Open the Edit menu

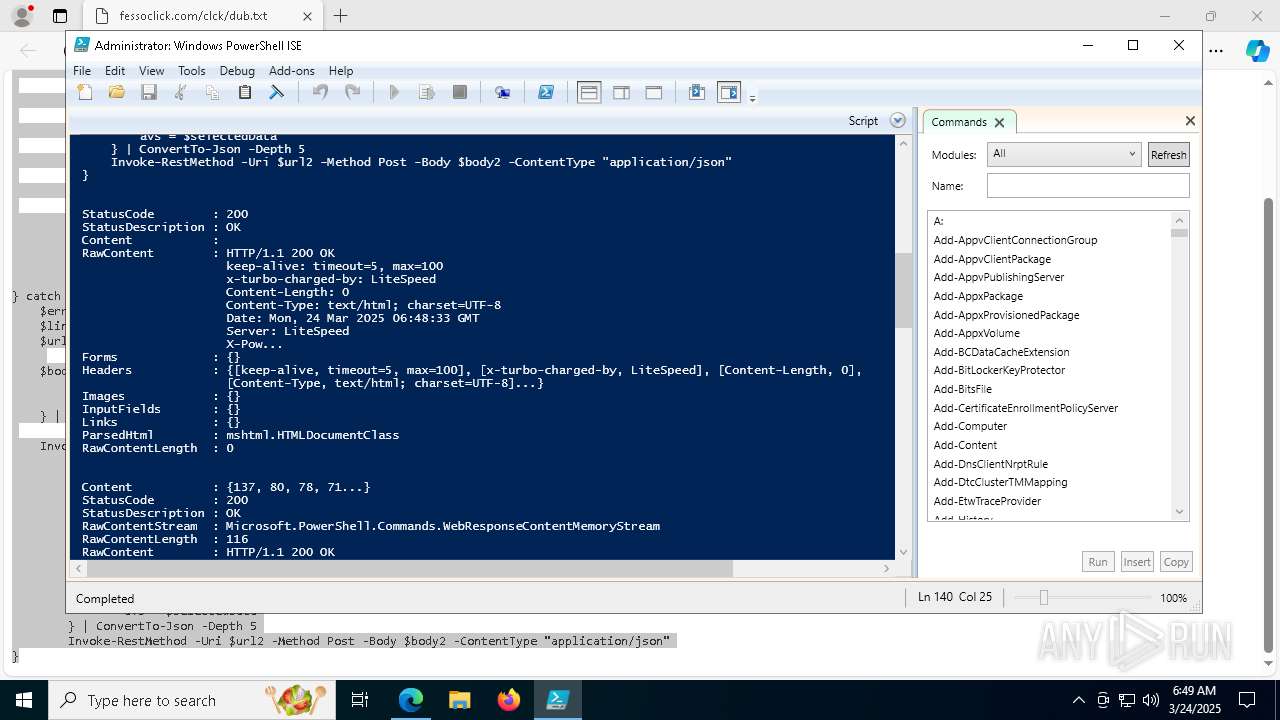115,71
